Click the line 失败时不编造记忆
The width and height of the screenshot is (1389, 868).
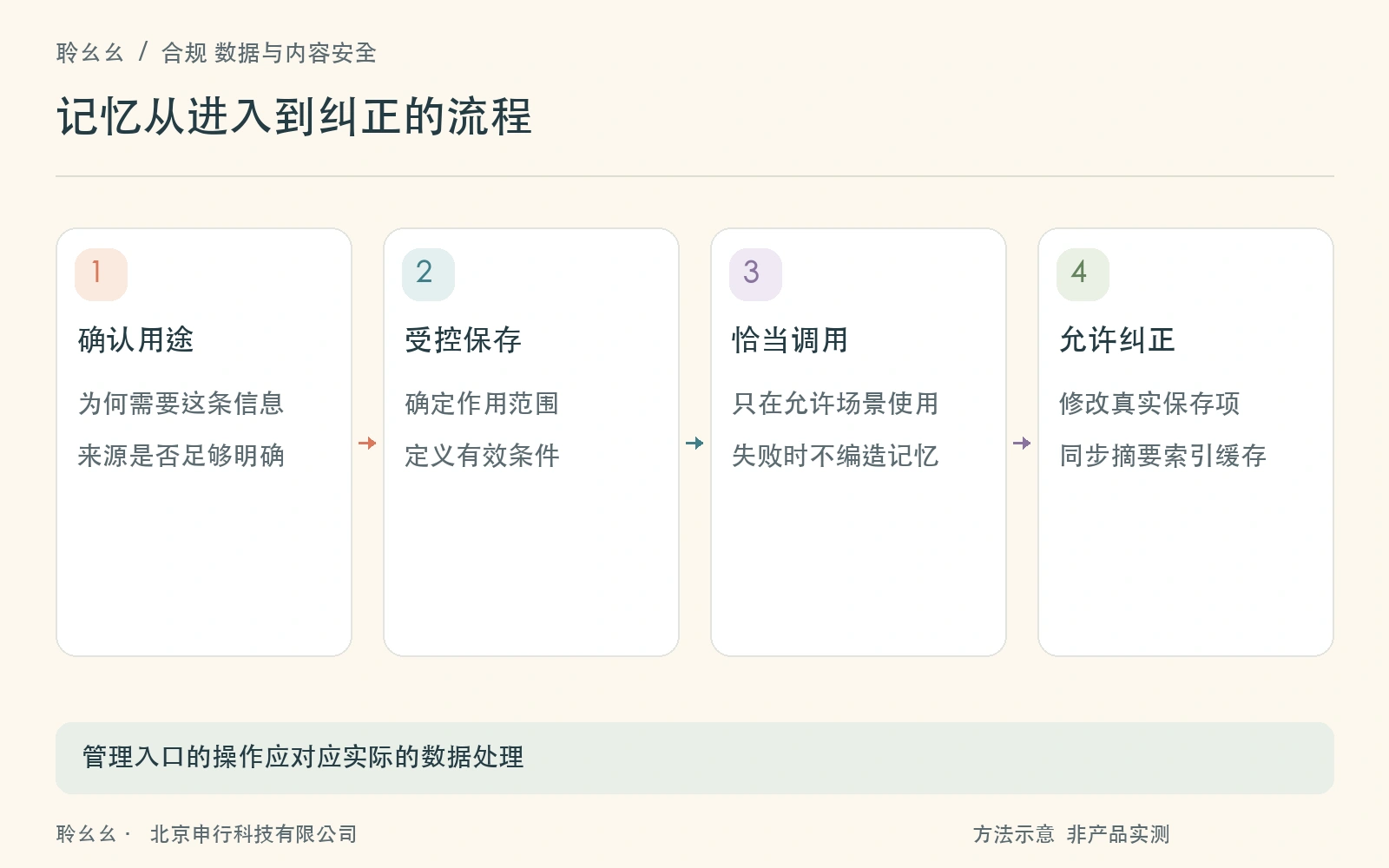point(836,456)
